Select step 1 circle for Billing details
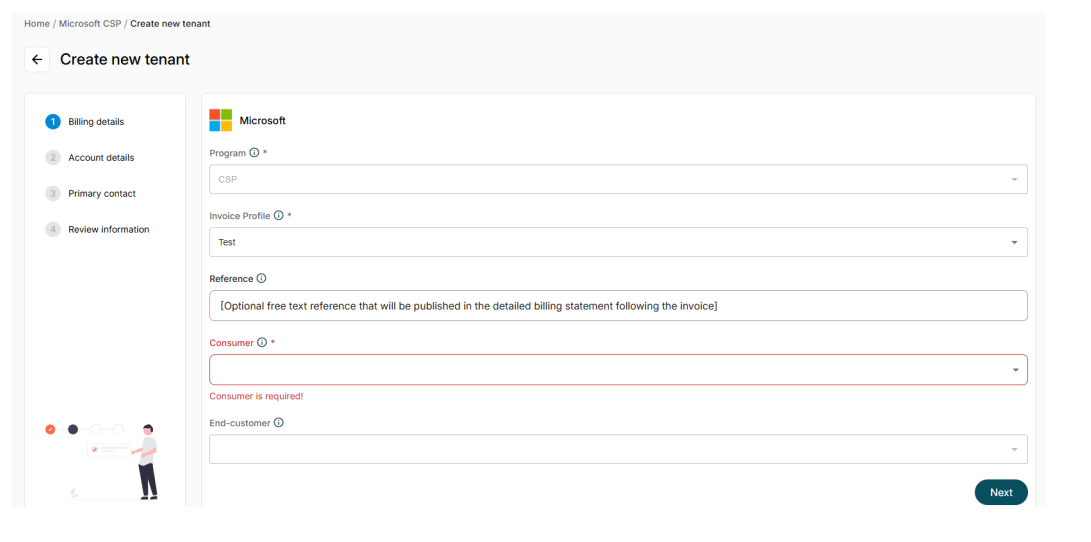The width and height of the screenshot is (1091, 542). pos(53,122)
